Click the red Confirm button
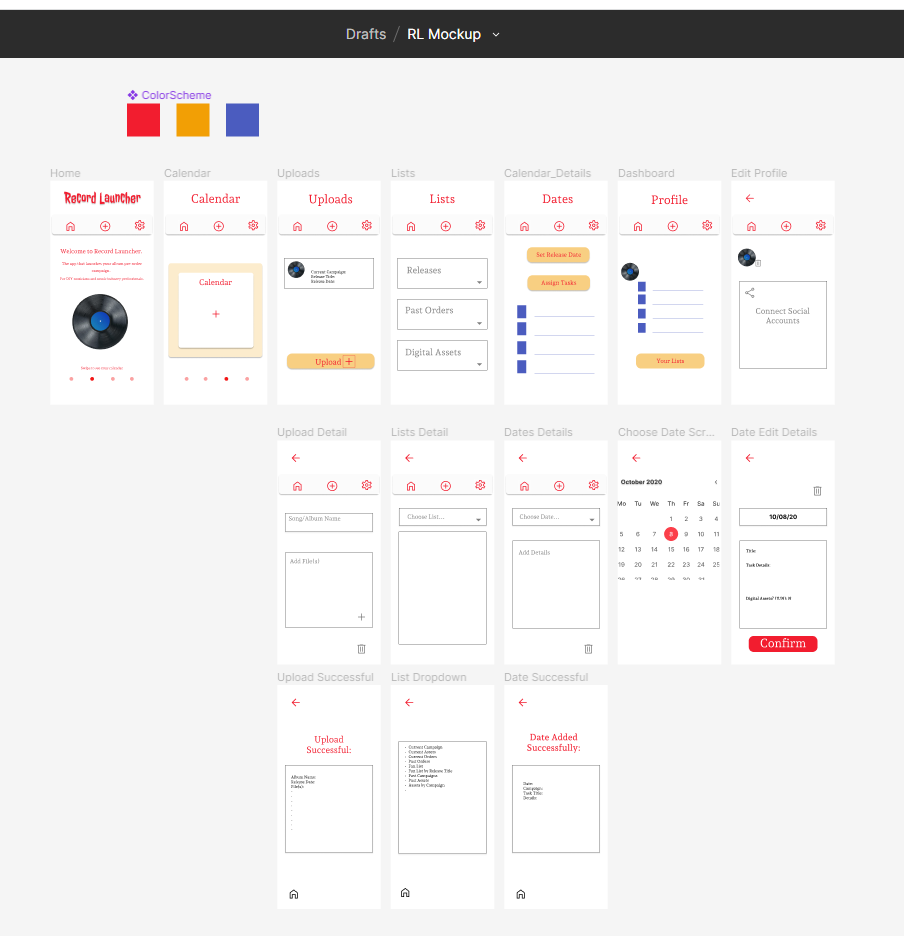This screenshot has height=936, width=904. [783, 644]
